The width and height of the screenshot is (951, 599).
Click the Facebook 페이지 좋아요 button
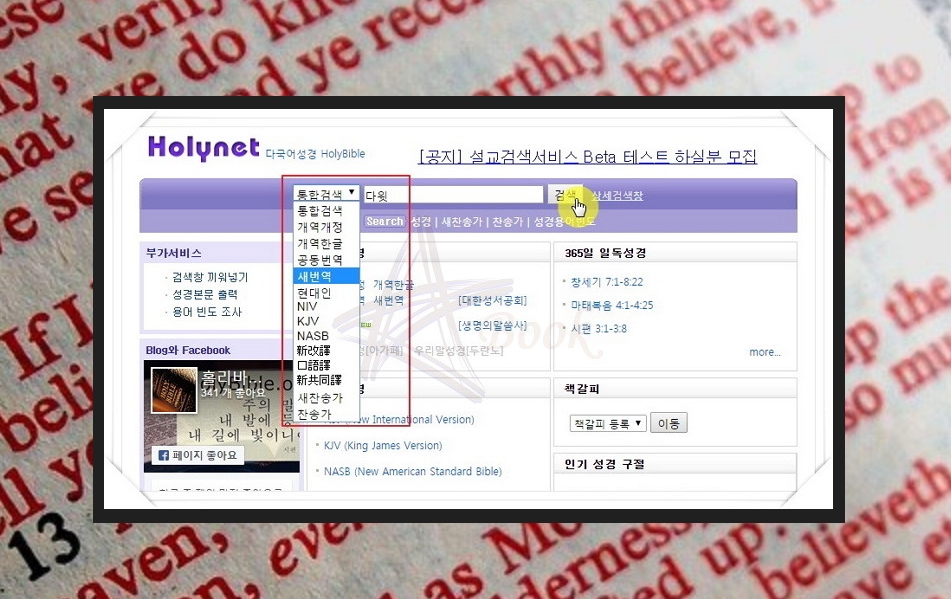point(198,455)
